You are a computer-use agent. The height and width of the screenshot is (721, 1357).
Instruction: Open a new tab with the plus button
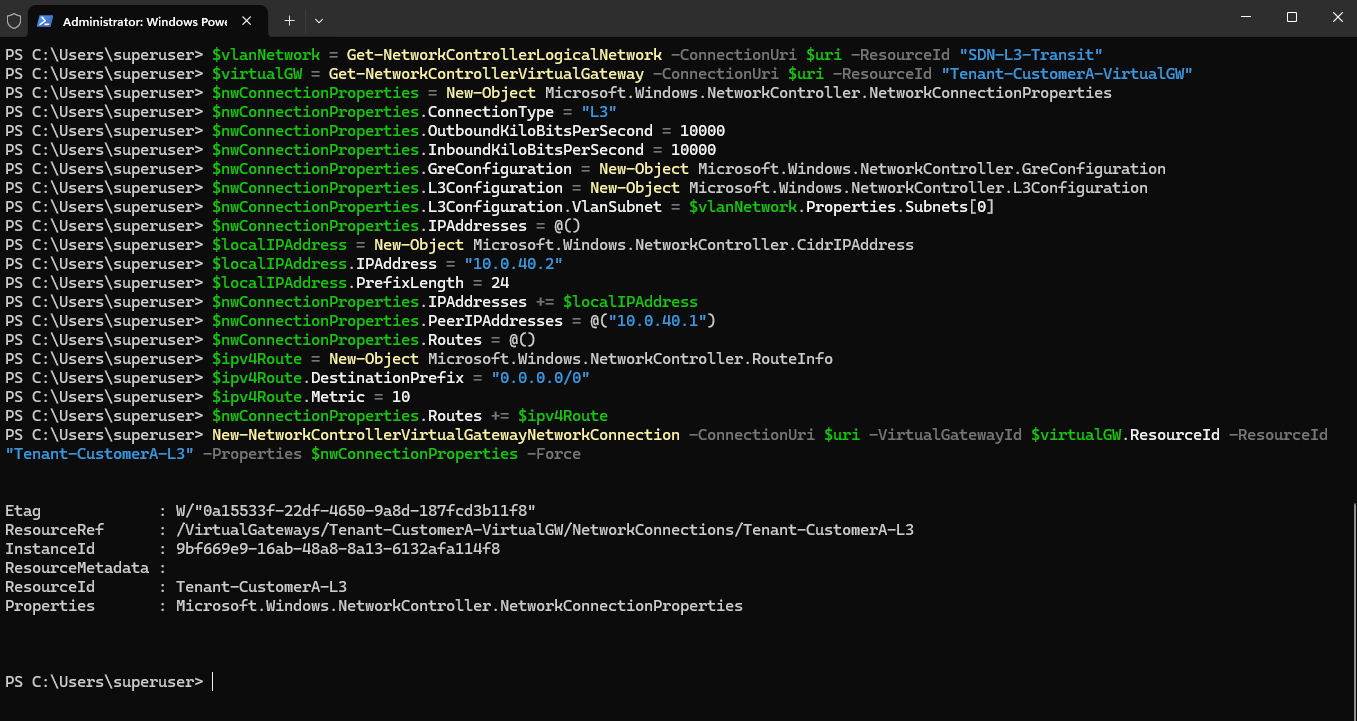pyautogui.click(x=289, y=20)
